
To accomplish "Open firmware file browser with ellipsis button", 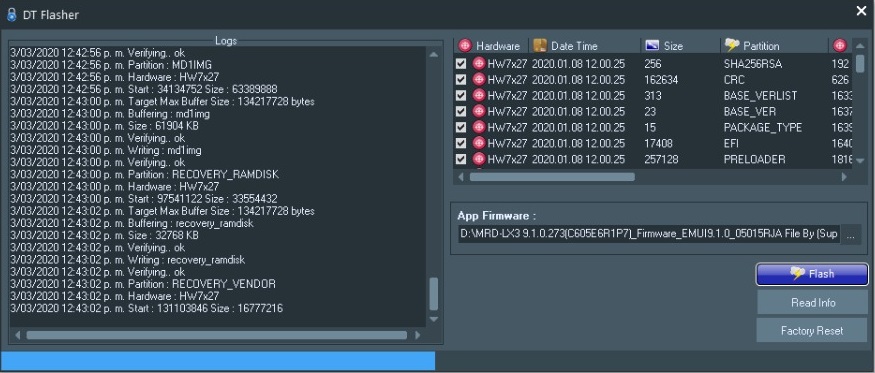I will pos(850,234).
